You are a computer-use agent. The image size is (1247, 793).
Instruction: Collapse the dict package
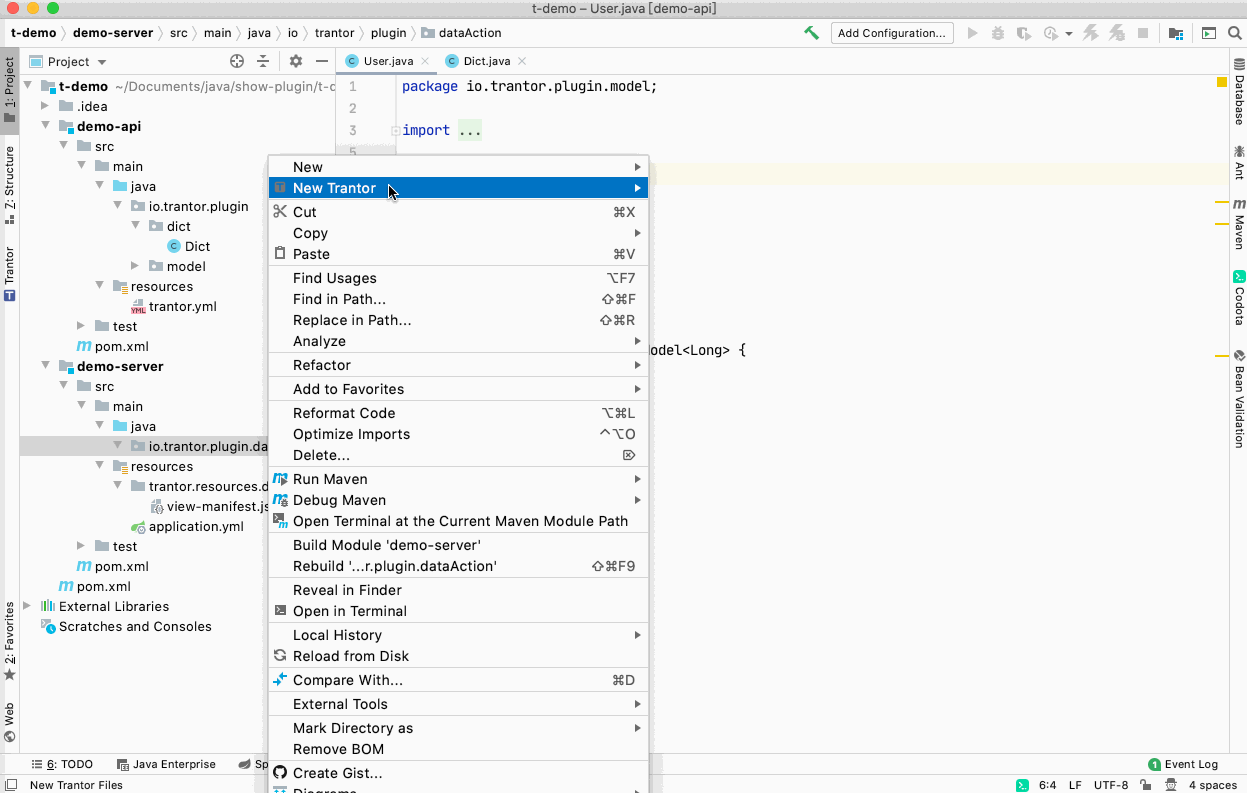pyautogui.click(x=136, y=226)
